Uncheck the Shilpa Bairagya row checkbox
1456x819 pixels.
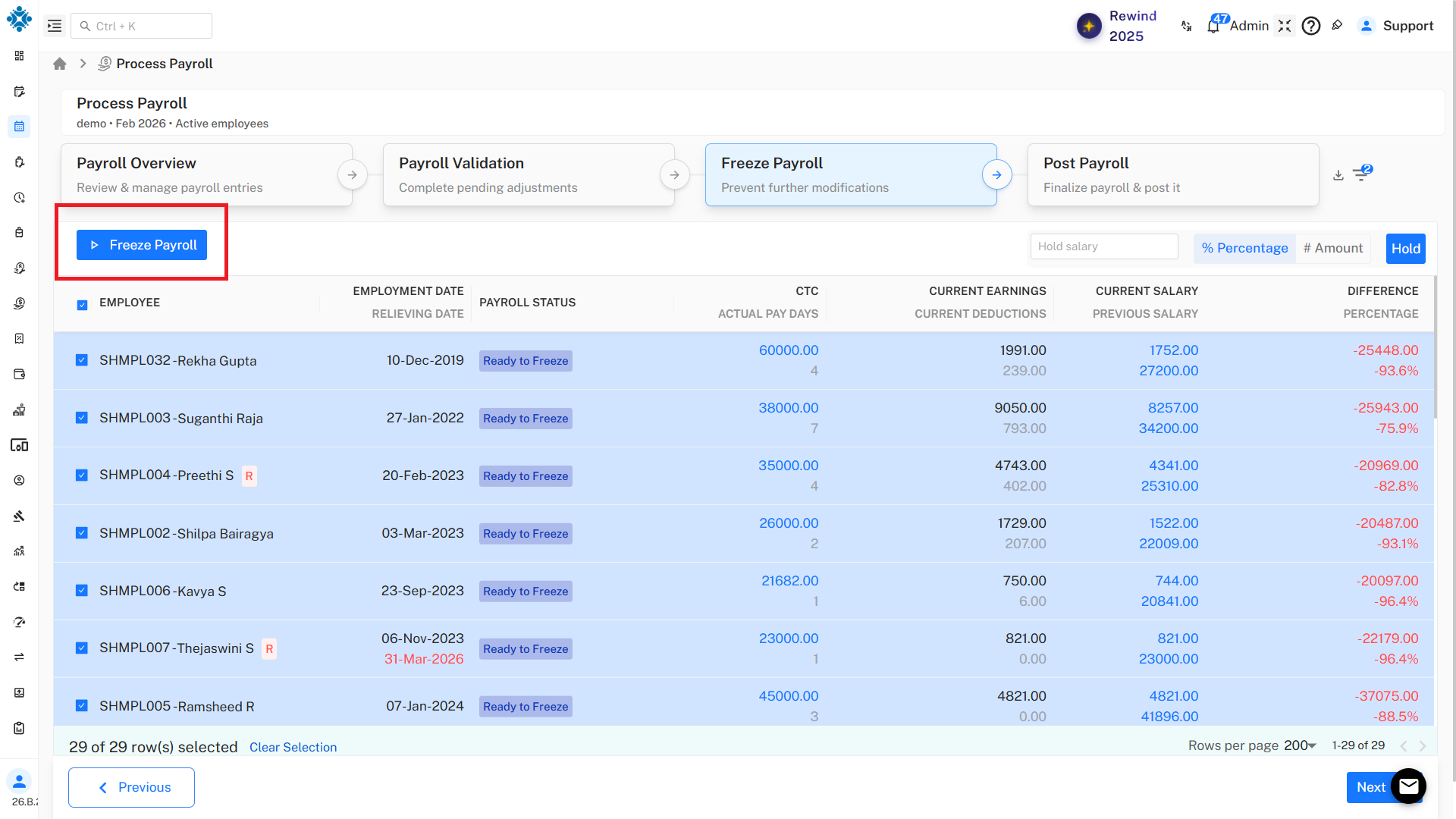82,533
